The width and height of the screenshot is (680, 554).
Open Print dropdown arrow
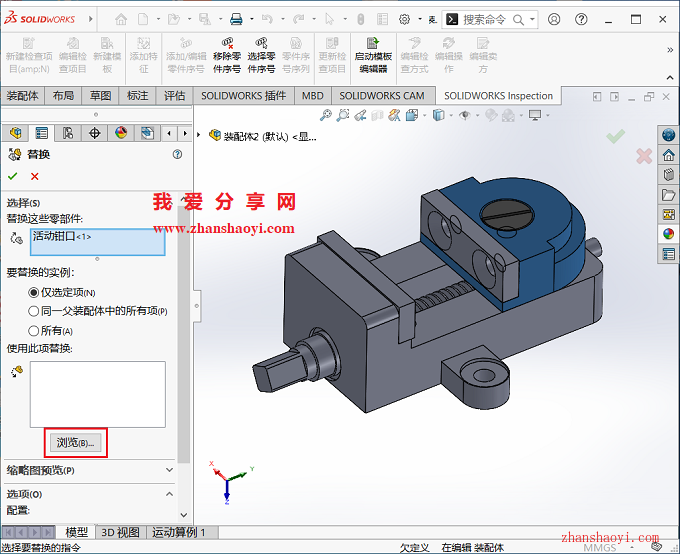(x=252, y=19)
